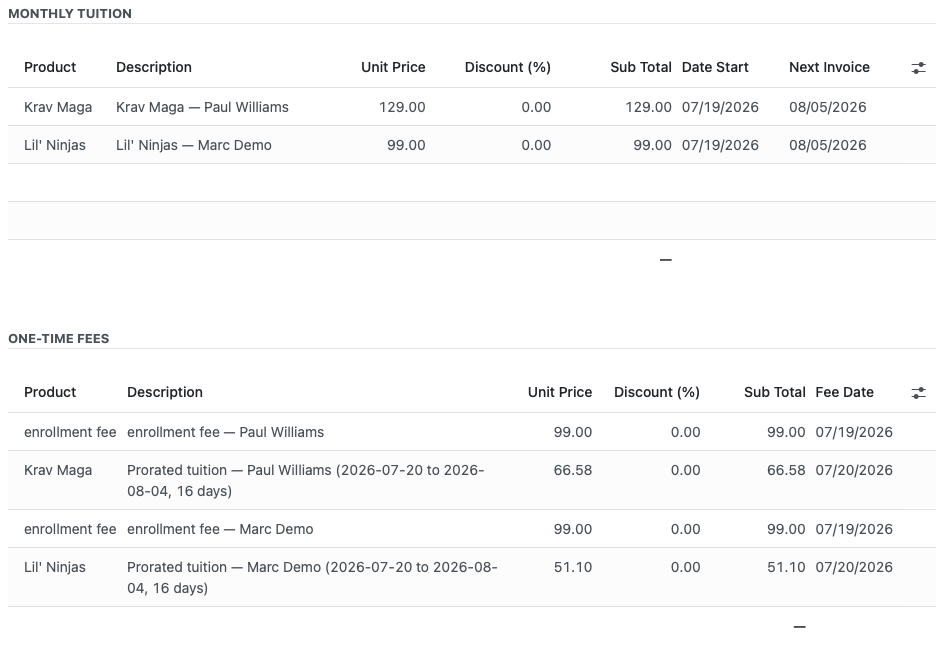Screen dimensions: 946x651
Task: Edit Krav Maga unit price 129.00
Action: point(402,107)
